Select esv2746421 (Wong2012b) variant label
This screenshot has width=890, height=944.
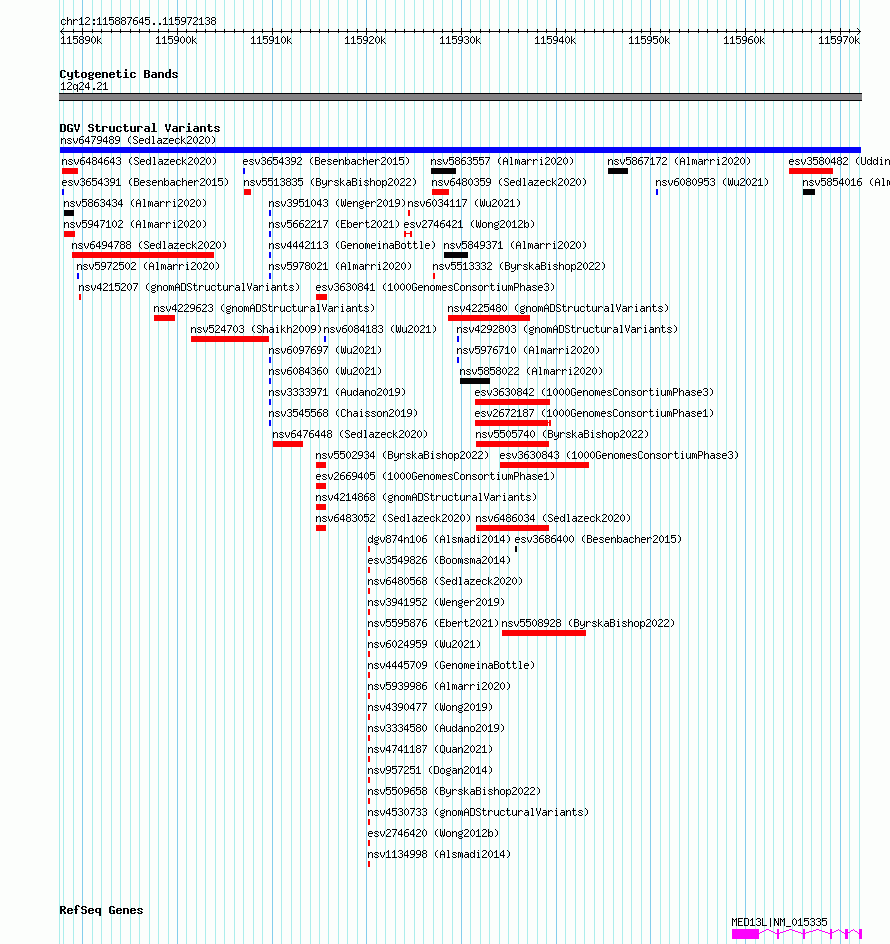(x=470, y=225)
